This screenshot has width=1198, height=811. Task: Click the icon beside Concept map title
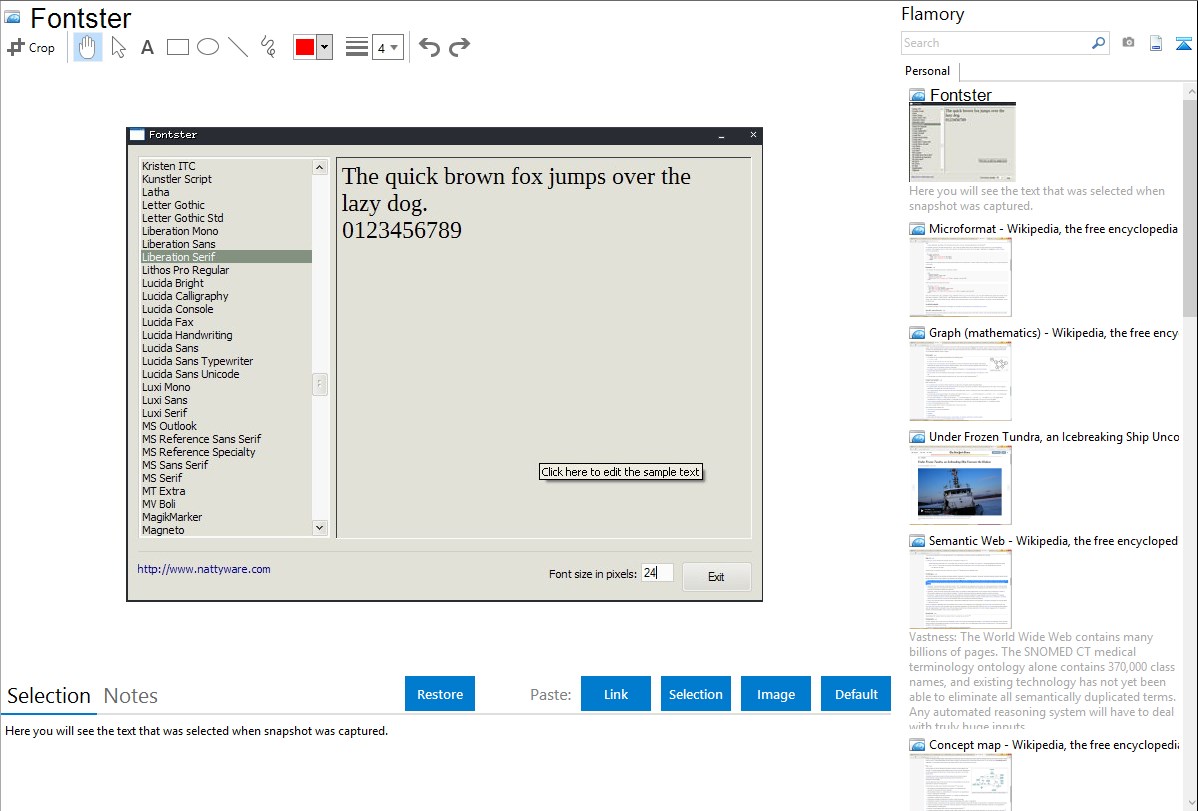tap(917, 745)
